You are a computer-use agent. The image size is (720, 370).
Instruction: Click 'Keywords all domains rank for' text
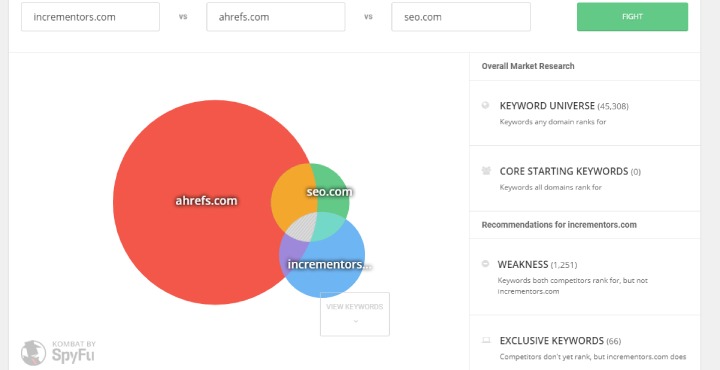pyautogui.click(x=551, y=187)
